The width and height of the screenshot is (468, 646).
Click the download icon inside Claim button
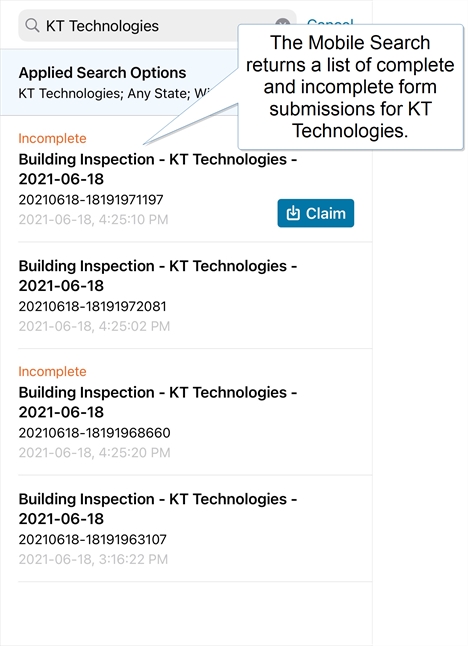click(293, 213)
